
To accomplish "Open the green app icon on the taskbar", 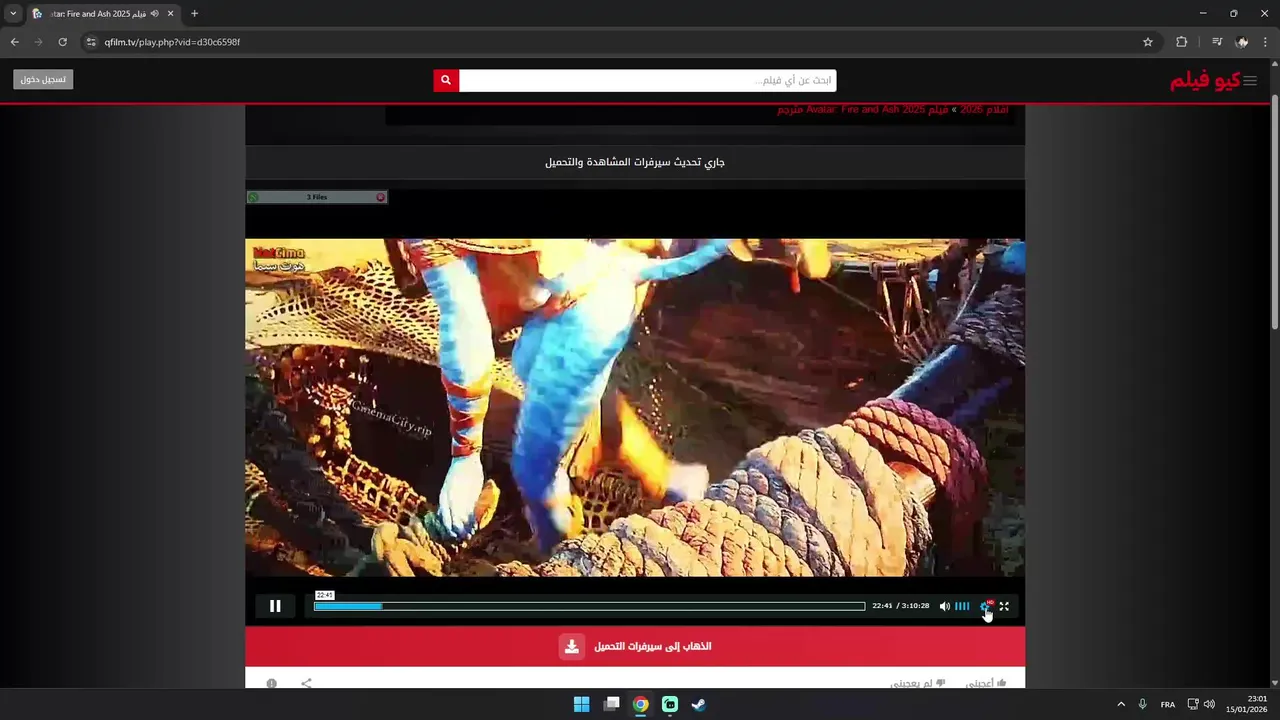I will (x=670, y=704).
